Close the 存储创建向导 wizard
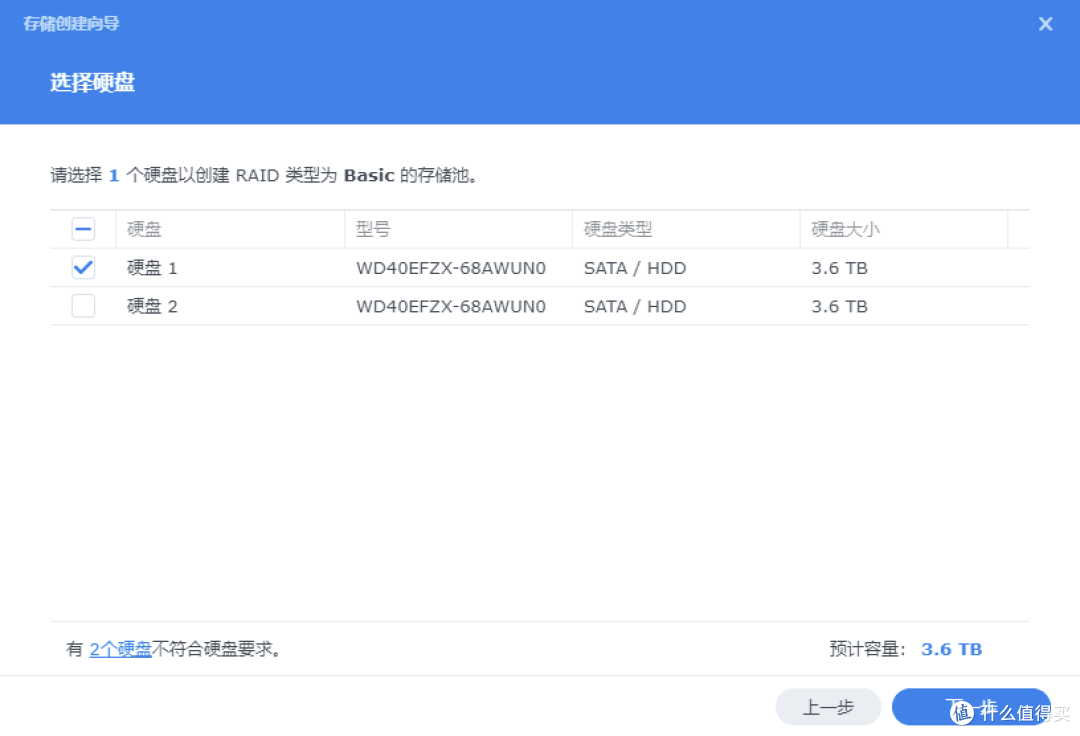The height and width of the screenshot is (736, 1080). tap(1045, 24)
